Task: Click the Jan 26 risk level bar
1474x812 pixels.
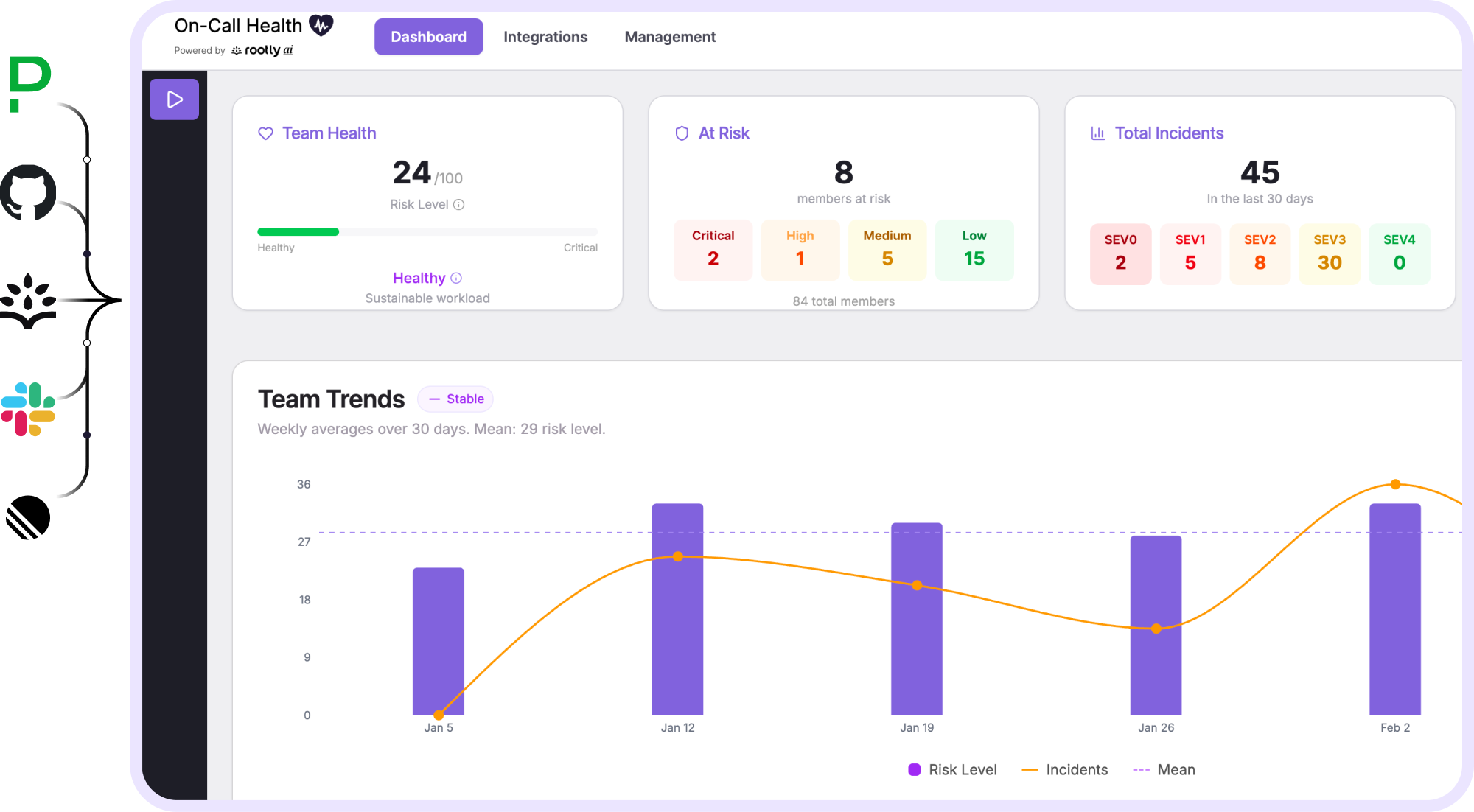Action: click(1156, 625)
